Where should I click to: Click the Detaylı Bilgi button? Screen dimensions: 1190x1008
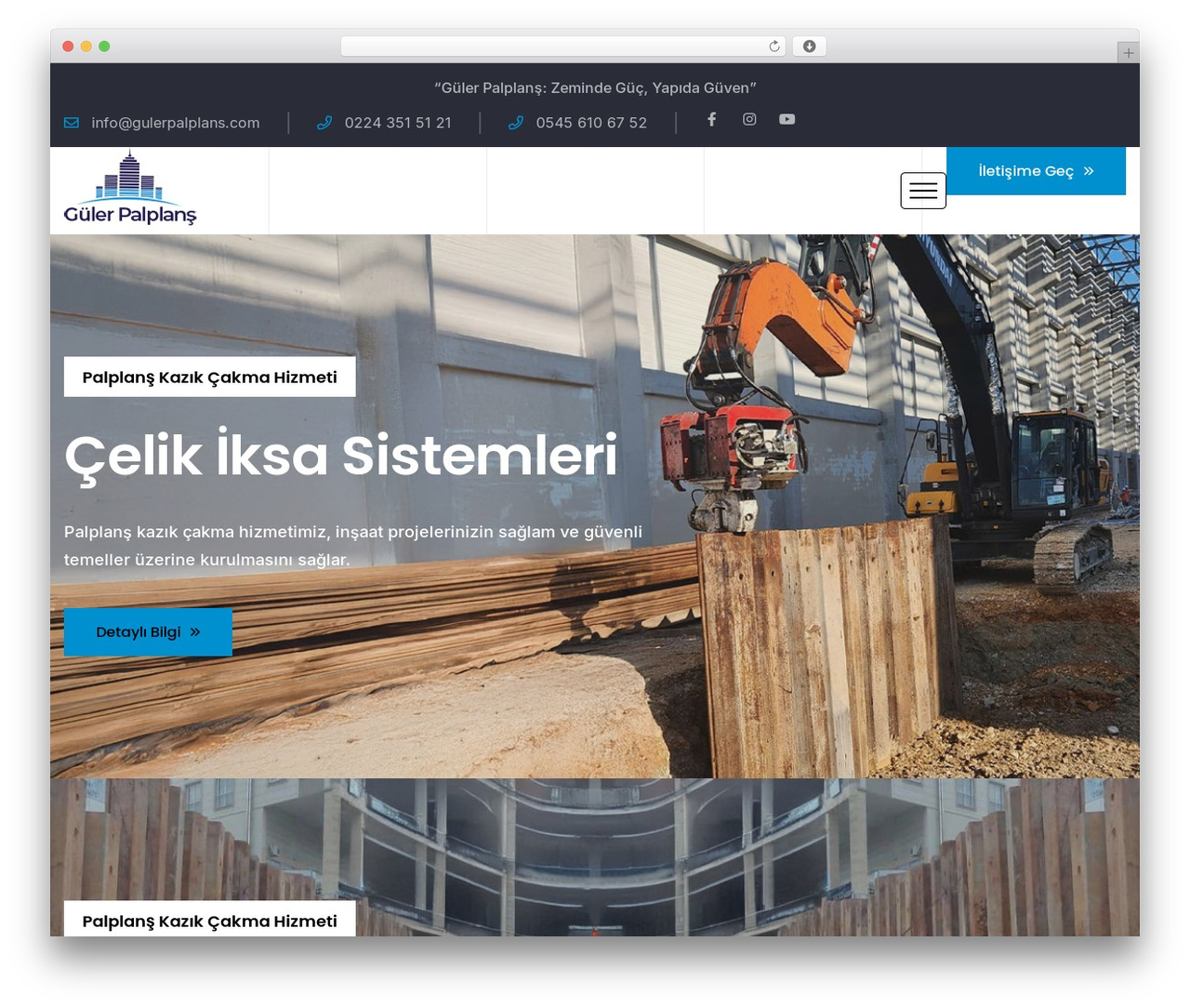point(148,632)
